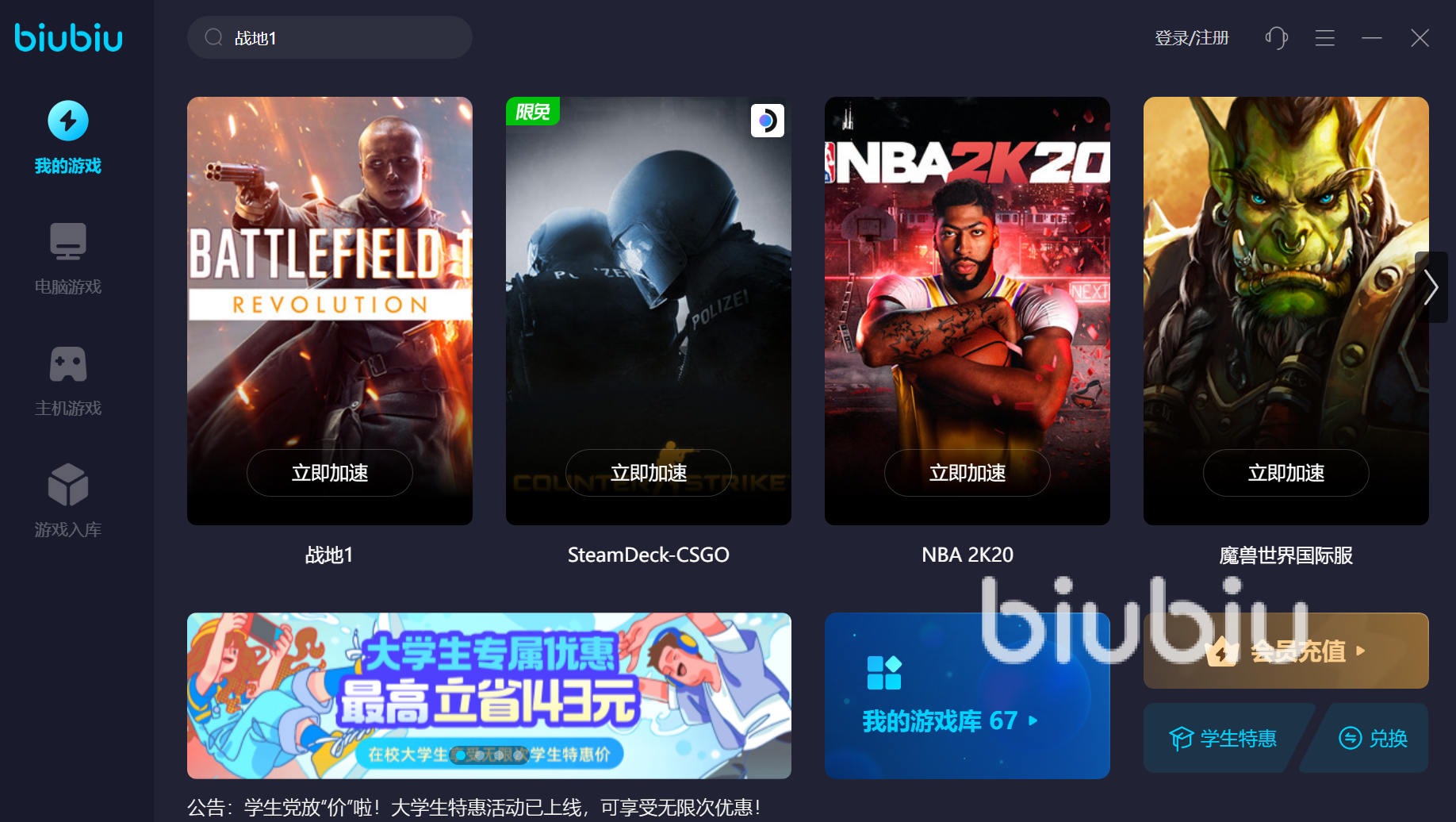Viewport: 1456px width, 822px height.
Task: Accelerate Battlefield 1 now
Action: click(330, 473)
